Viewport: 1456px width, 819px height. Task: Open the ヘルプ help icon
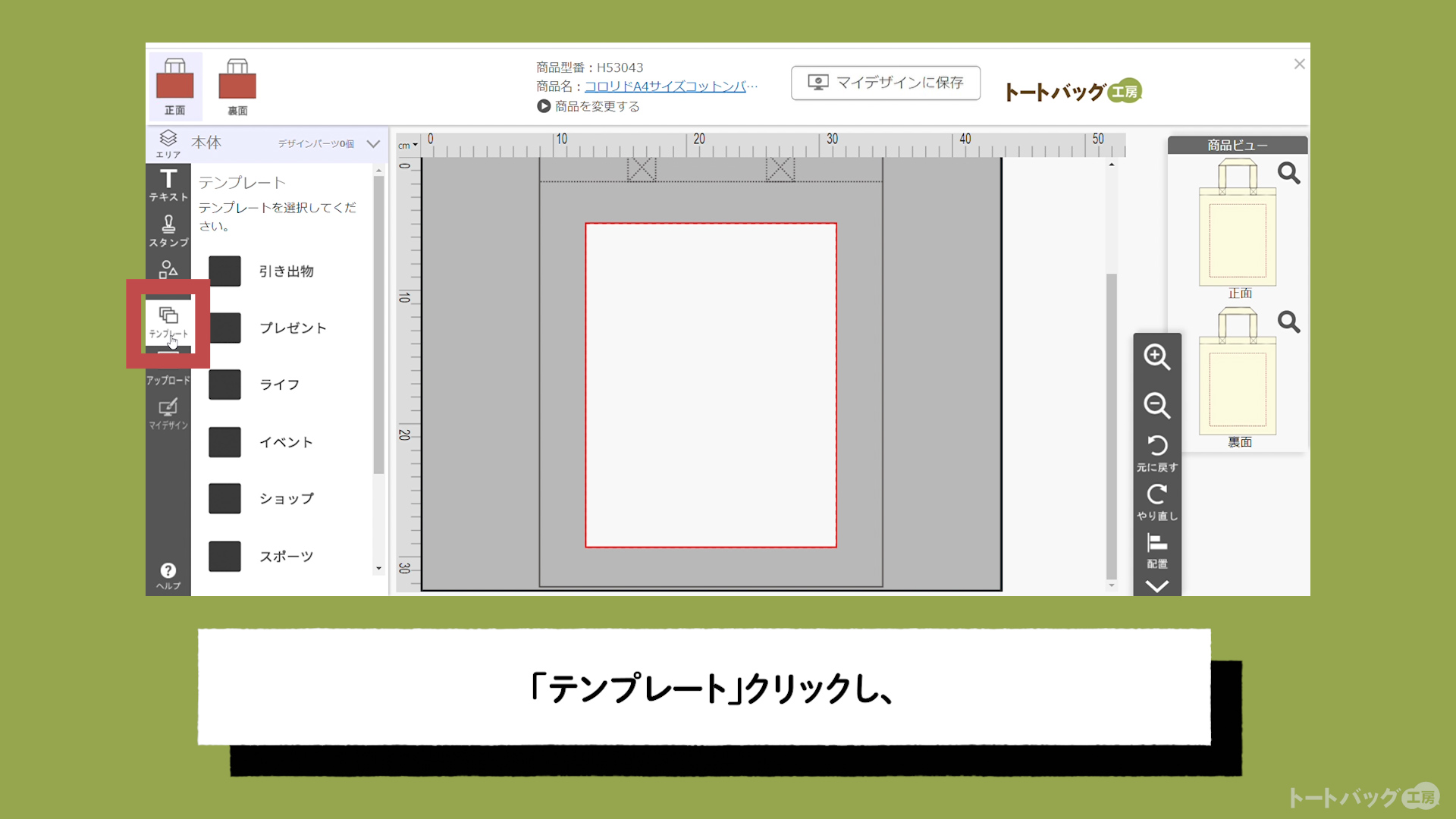click(168, 576)
